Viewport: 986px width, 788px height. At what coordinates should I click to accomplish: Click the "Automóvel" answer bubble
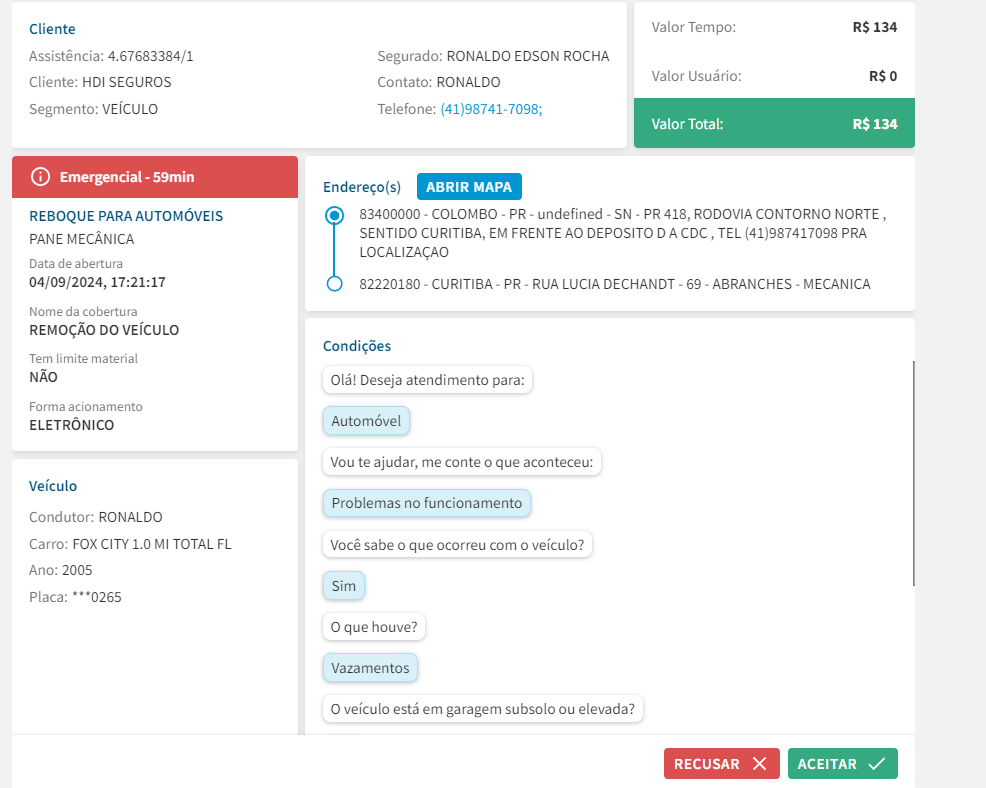tap(366, 421)
